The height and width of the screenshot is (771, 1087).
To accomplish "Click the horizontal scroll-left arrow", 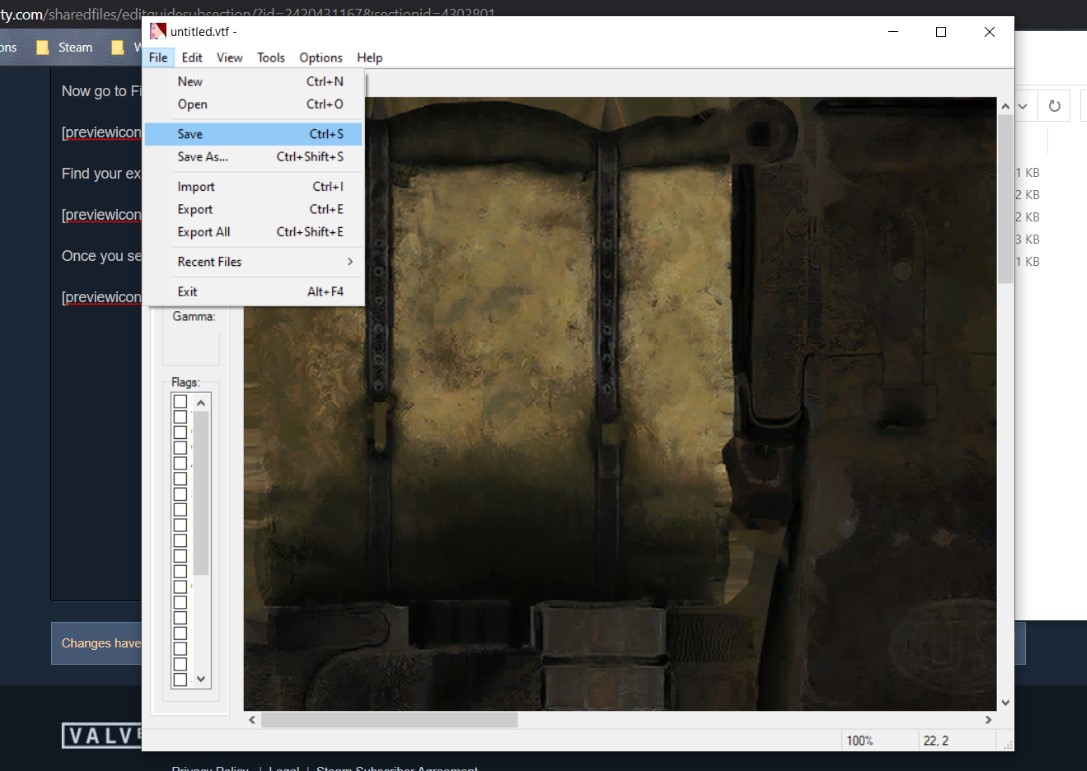I will pyautogui.click(x=252, y=720).
